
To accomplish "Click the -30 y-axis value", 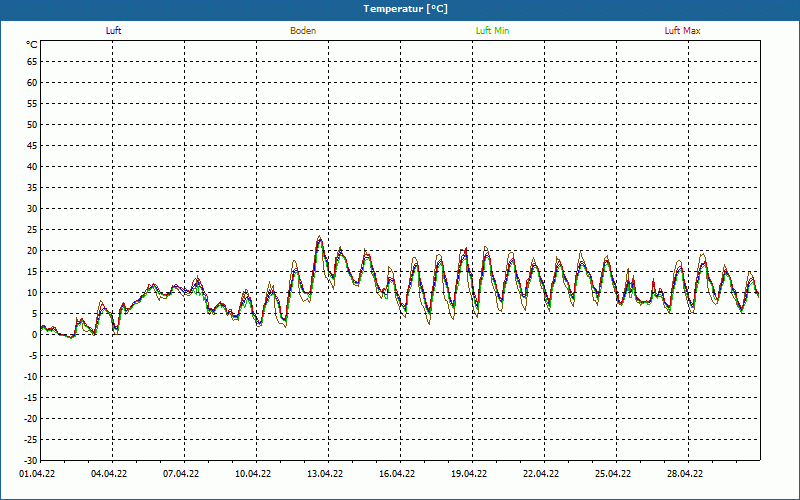I will (31, 460).
